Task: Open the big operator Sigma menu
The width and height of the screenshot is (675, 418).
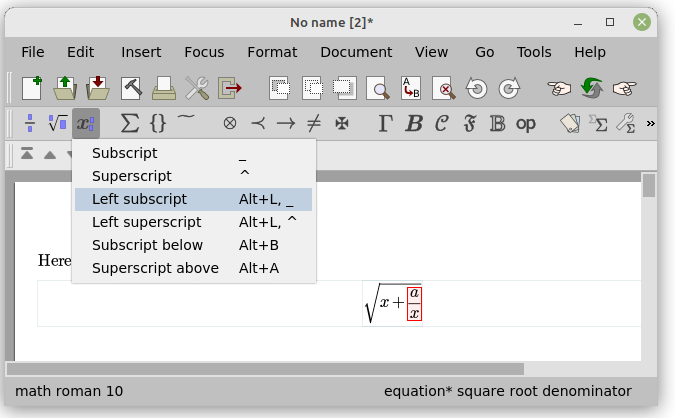Action: click(x=130, y=124)
